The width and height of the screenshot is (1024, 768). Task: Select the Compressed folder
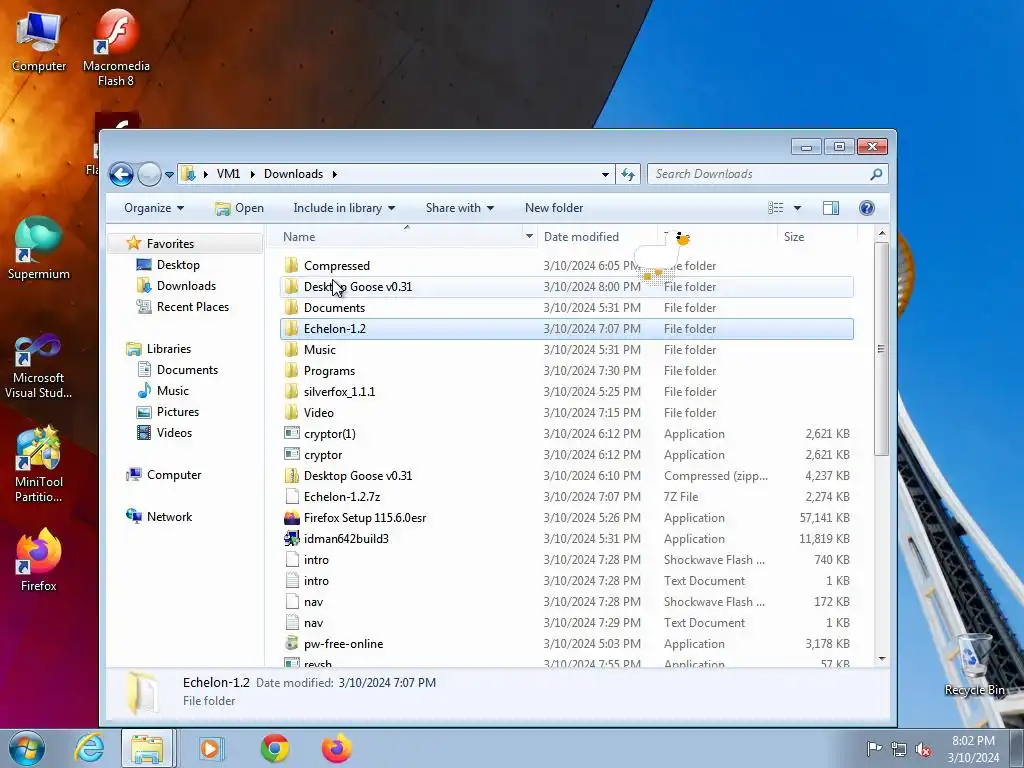pyautogui.click(x=567, y=266)
